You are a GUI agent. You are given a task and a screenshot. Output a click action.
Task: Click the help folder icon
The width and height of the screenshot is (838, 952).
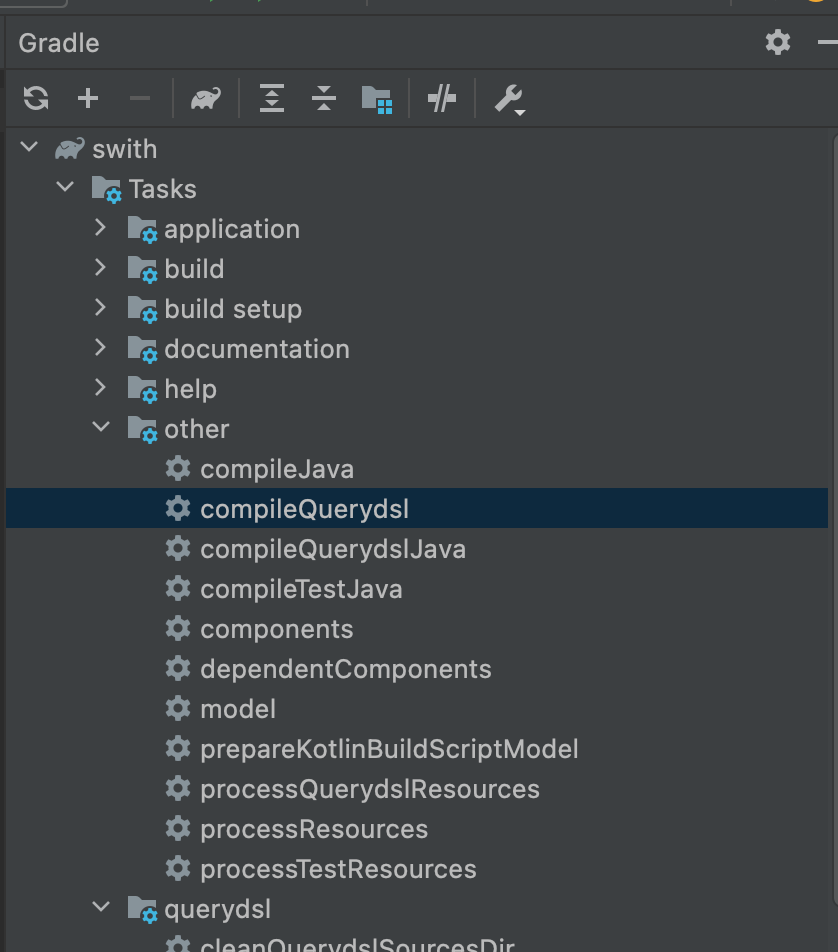tap(143, 390)
